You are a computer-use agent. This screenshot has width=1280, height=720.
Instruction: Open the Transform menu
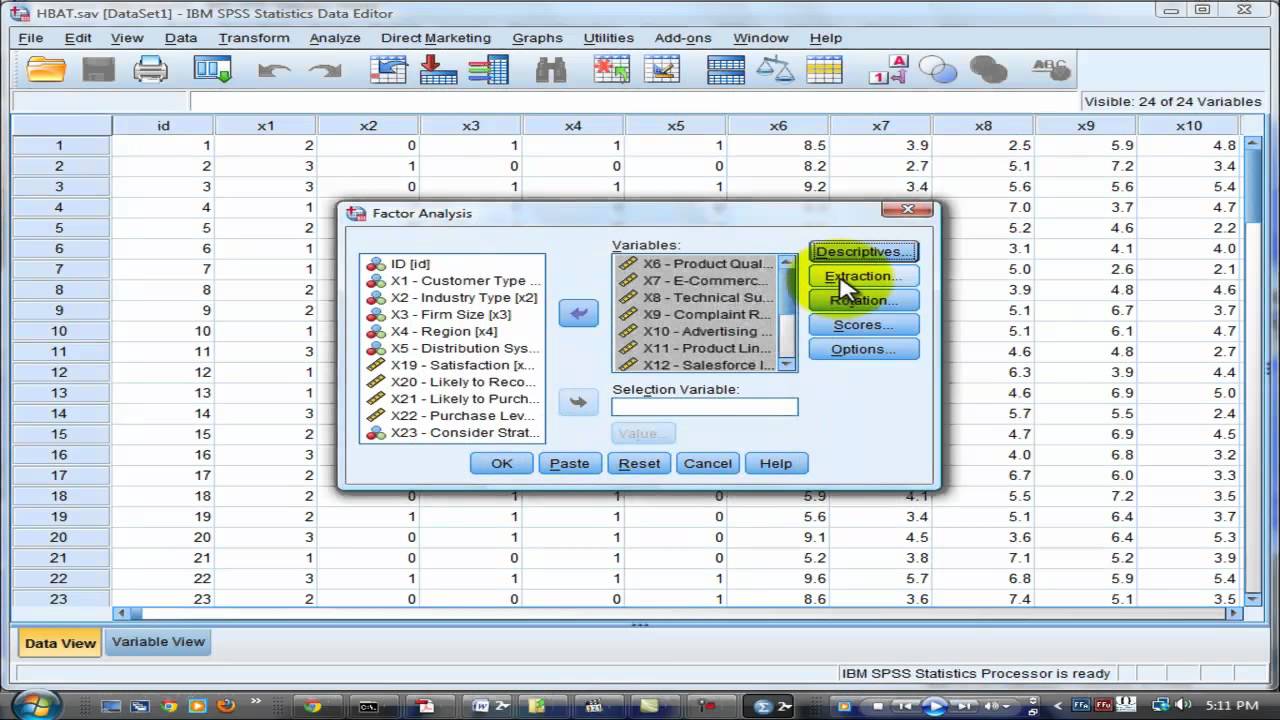254,38
